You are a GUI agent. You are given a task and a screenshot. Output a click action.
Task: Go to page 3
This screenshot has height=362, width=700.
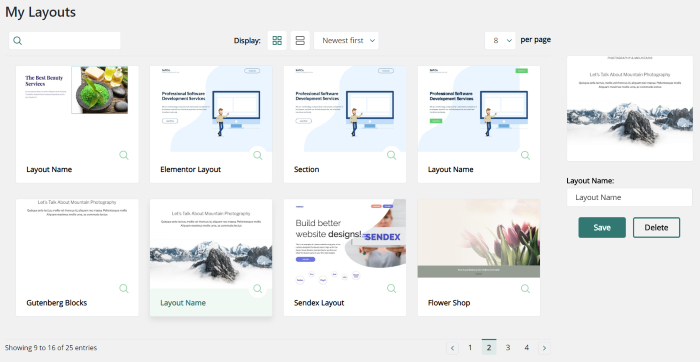pos(508,347)
